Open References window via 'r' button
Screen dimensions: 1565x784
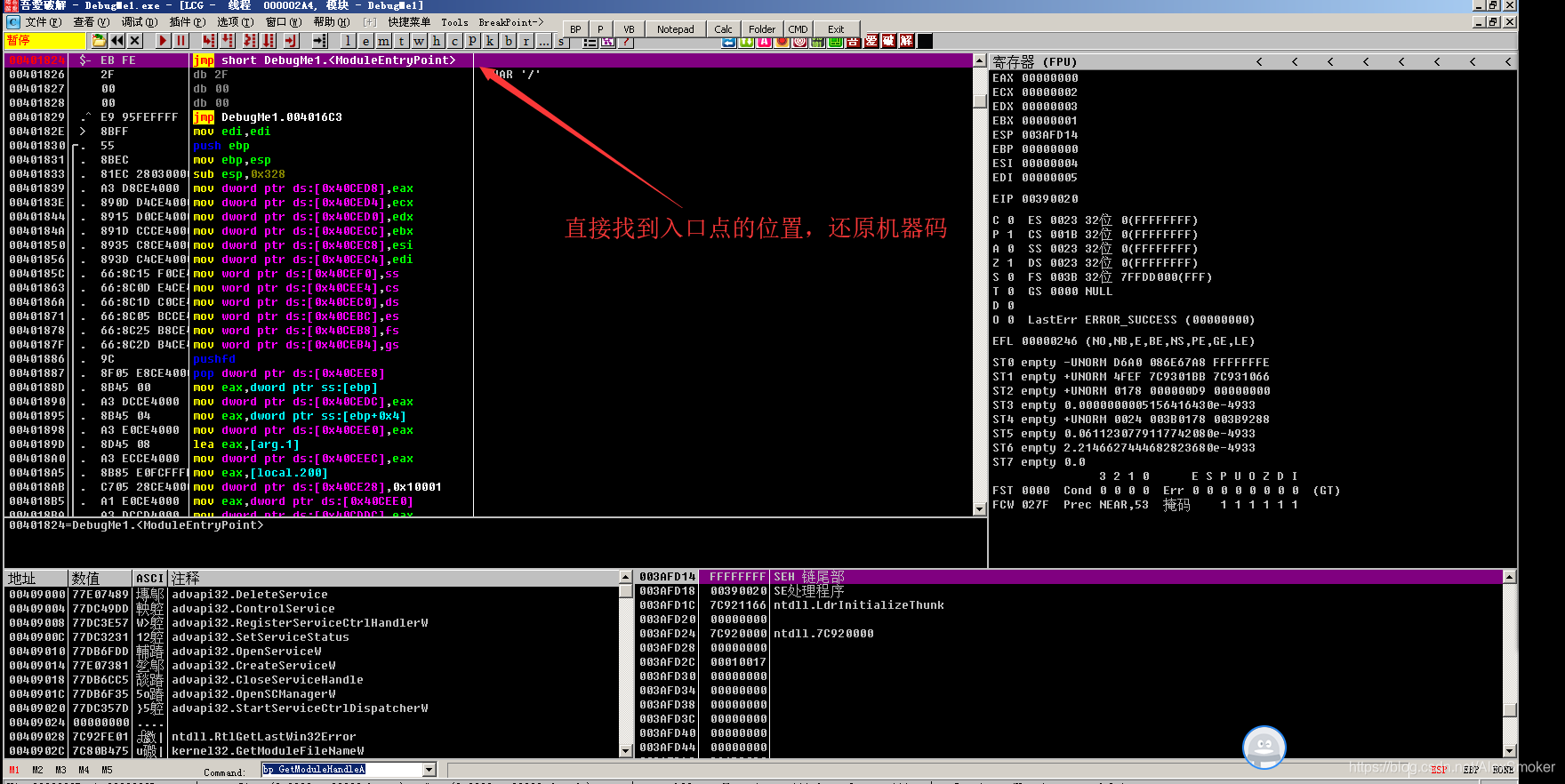tap(526, 41)
